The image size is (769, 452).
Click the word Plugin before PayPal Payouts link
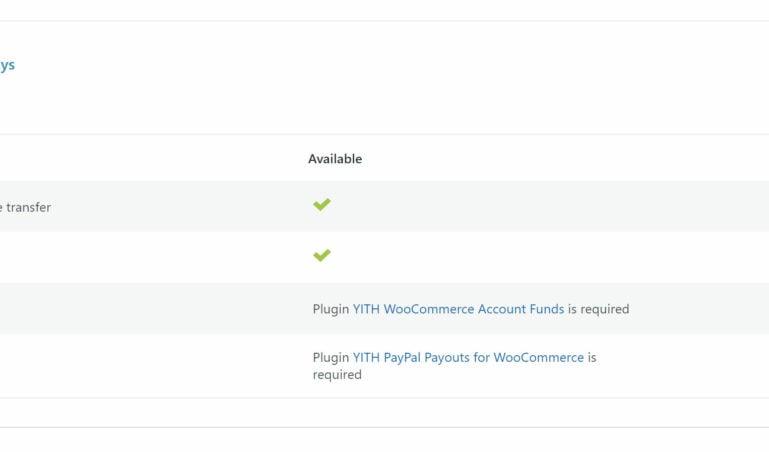coord(331,358)
